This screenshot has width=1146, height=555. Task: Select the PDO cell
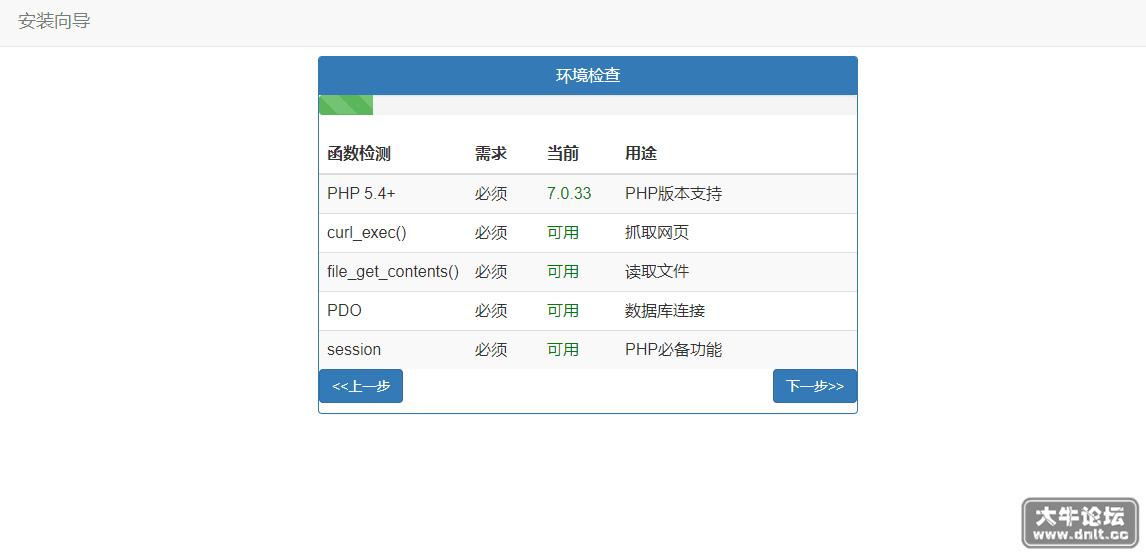[x=344, y=311]
